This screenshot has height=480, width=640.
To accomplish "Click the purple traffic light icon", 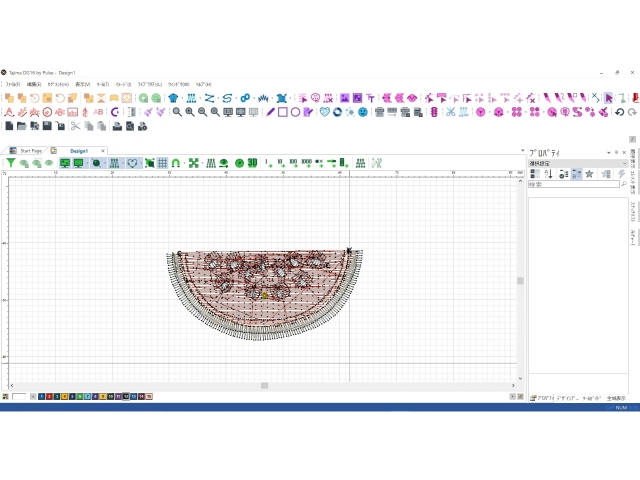I will point(434,112).
